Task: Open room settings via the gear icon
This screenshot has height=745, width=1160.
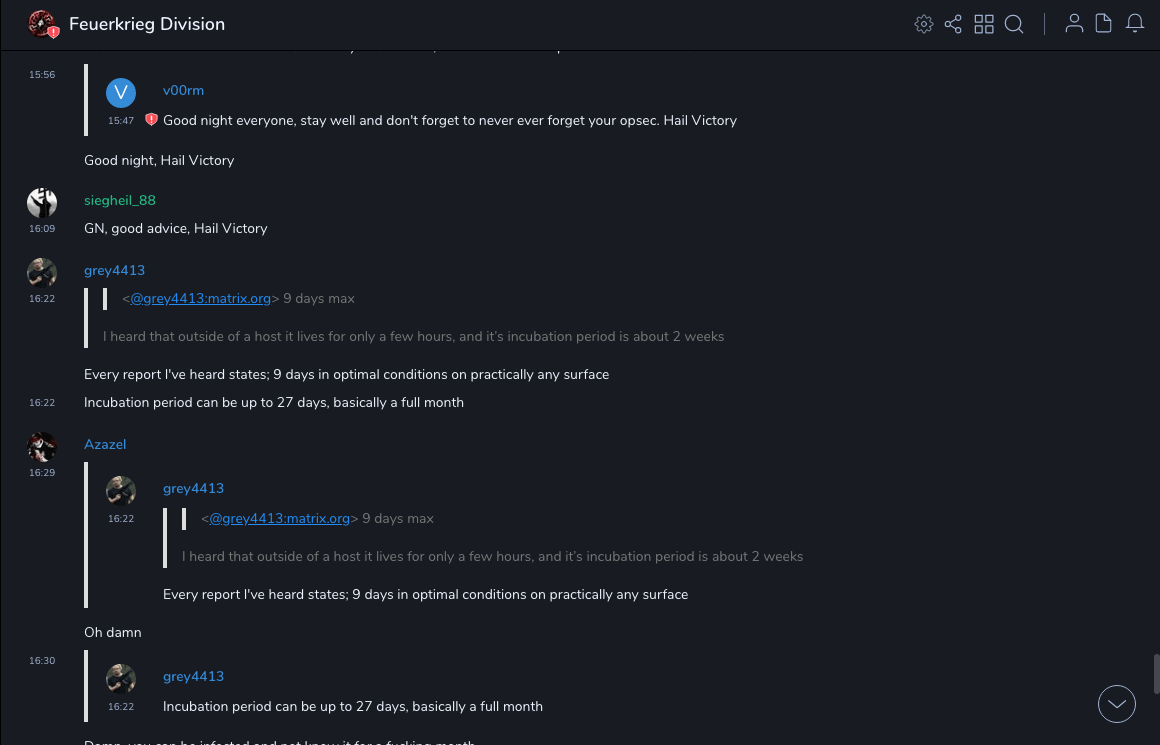Action: tap(924, 24)
